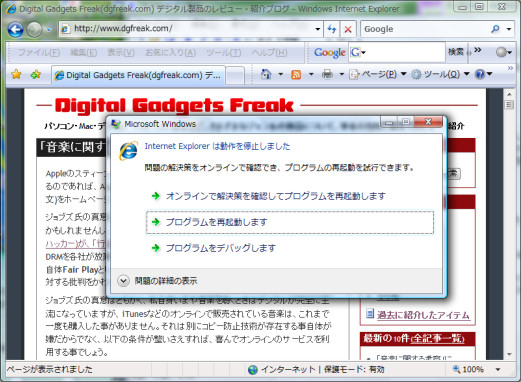Image resolution: width=521 pixels, height=382 pixels.
Task: Open the recent pages dropdown beside Forward
Action: click(x=49, y=30)
